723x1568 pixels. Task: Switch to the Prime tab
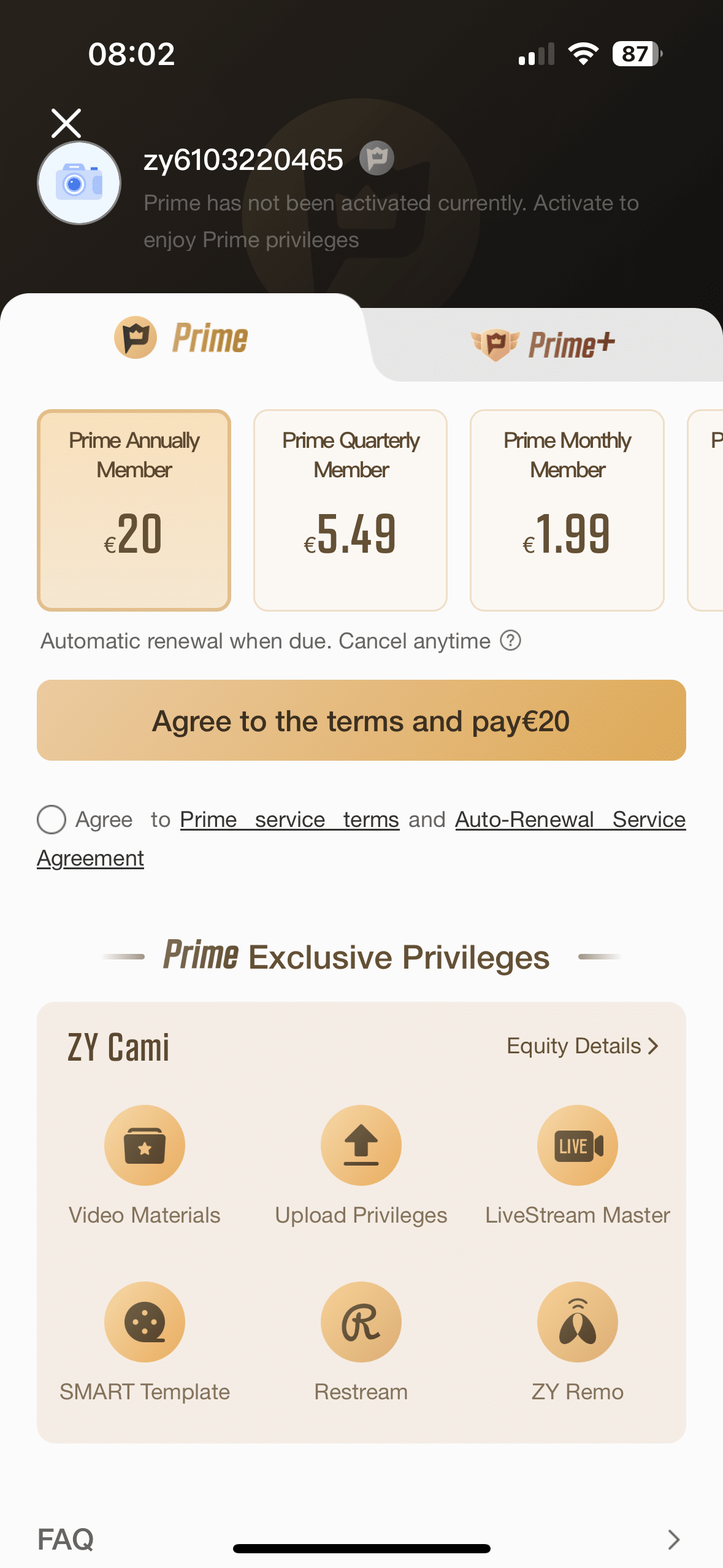click(x=182, y=337)
